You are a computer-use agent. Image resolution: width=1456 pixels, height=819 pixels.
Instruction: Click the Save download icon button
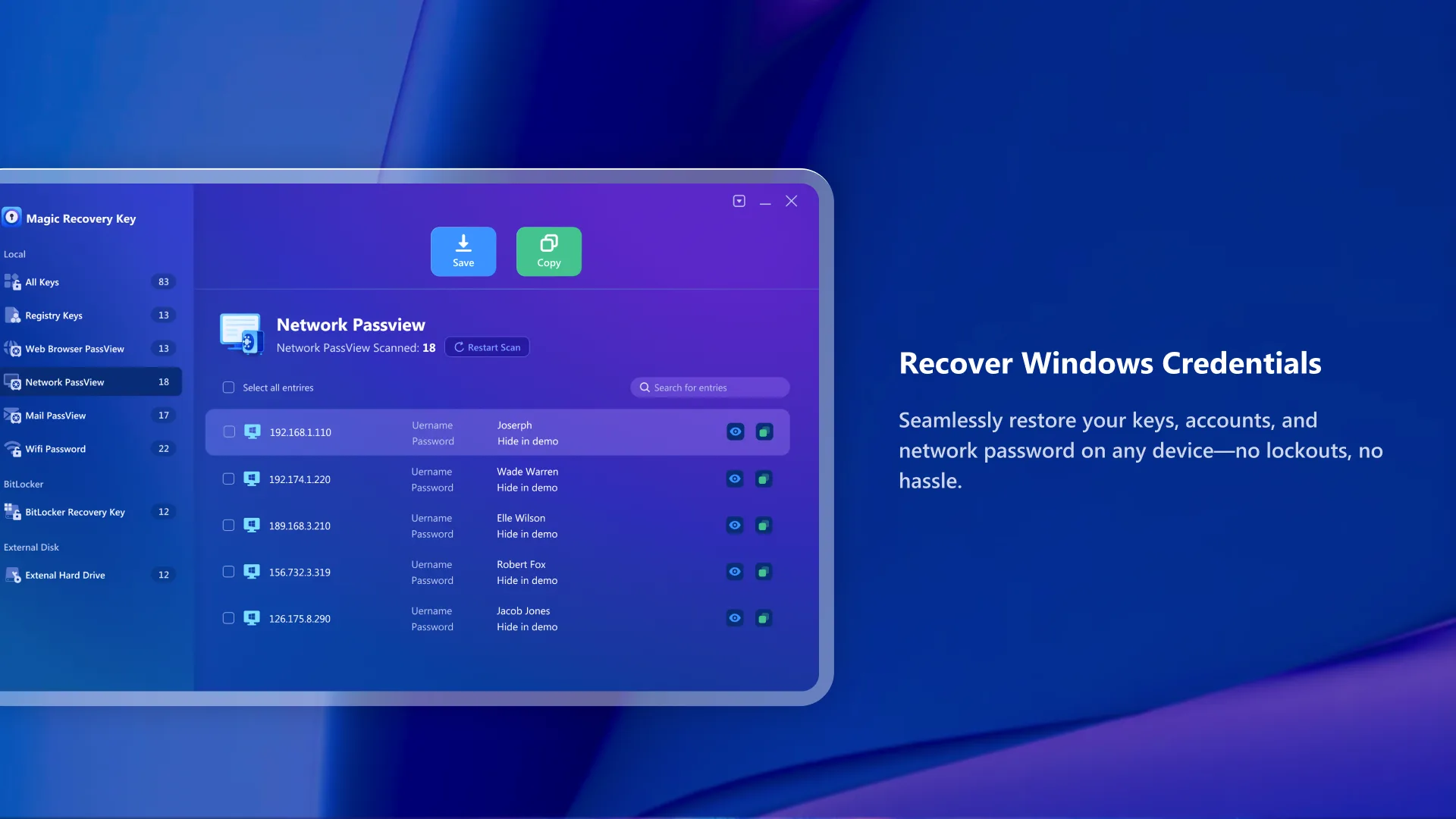click(x=463, y=252)
